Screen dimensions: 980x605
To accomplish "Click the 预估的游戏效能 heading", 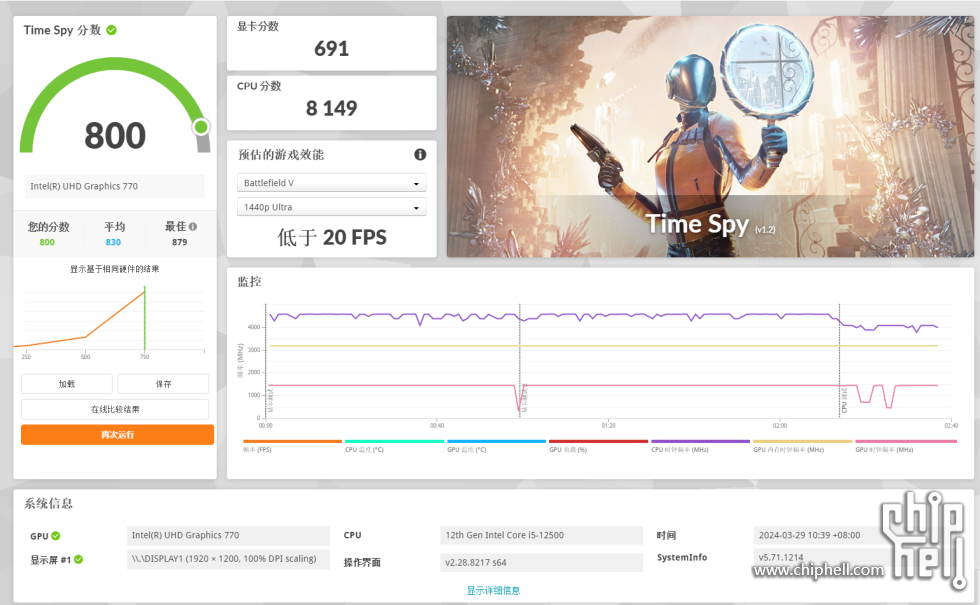I will pos(281,154).
